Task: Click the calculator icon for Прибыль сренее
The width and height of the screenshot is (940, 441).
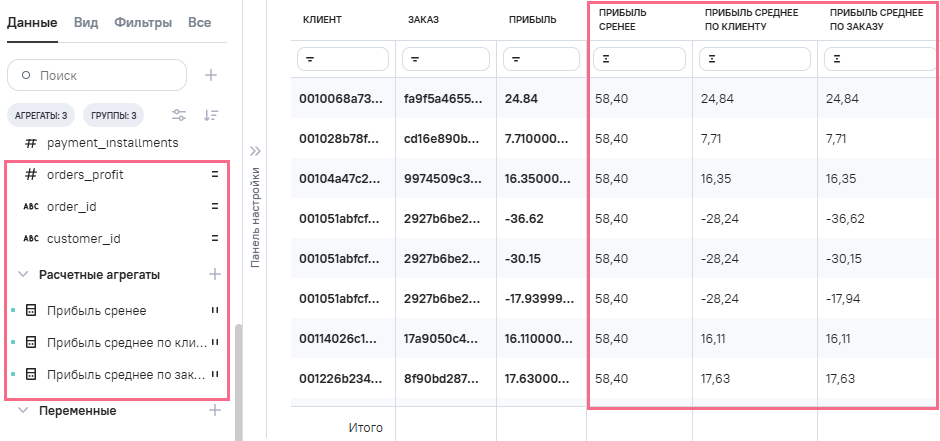Action: (31, 311)
